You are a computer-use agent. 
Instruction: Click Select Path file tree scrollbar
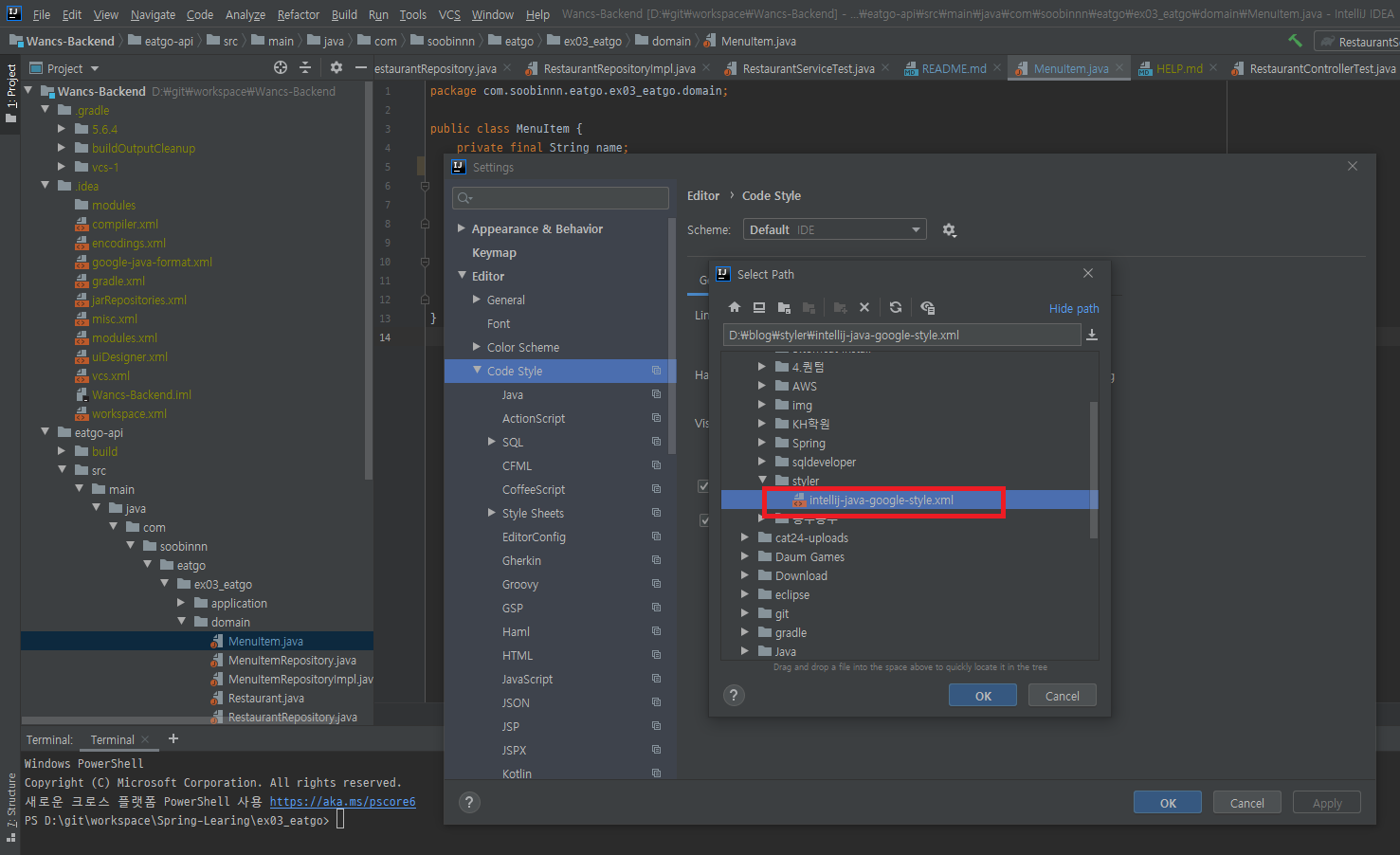(1094, 469)
